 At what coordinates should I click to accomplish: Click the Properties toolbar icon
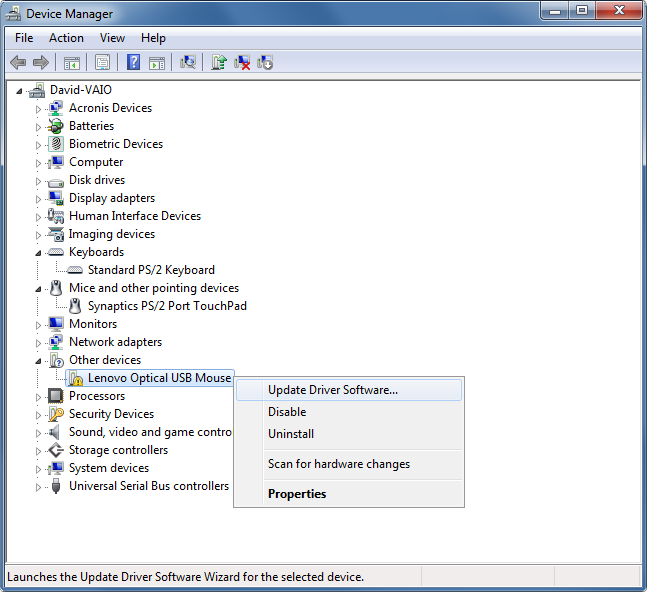[102, 63]
